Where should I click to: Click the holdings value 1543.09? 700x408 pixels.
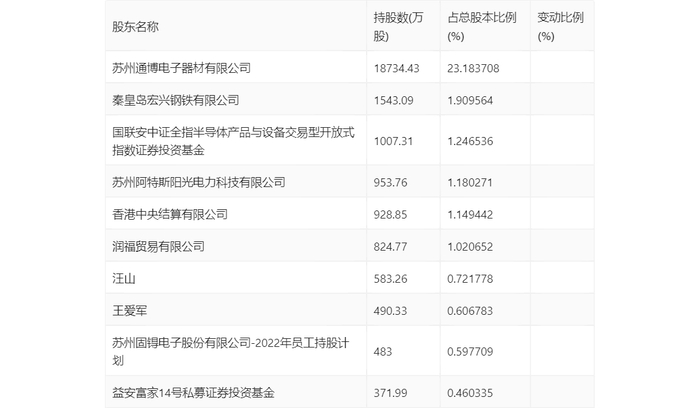click(393, 100)
